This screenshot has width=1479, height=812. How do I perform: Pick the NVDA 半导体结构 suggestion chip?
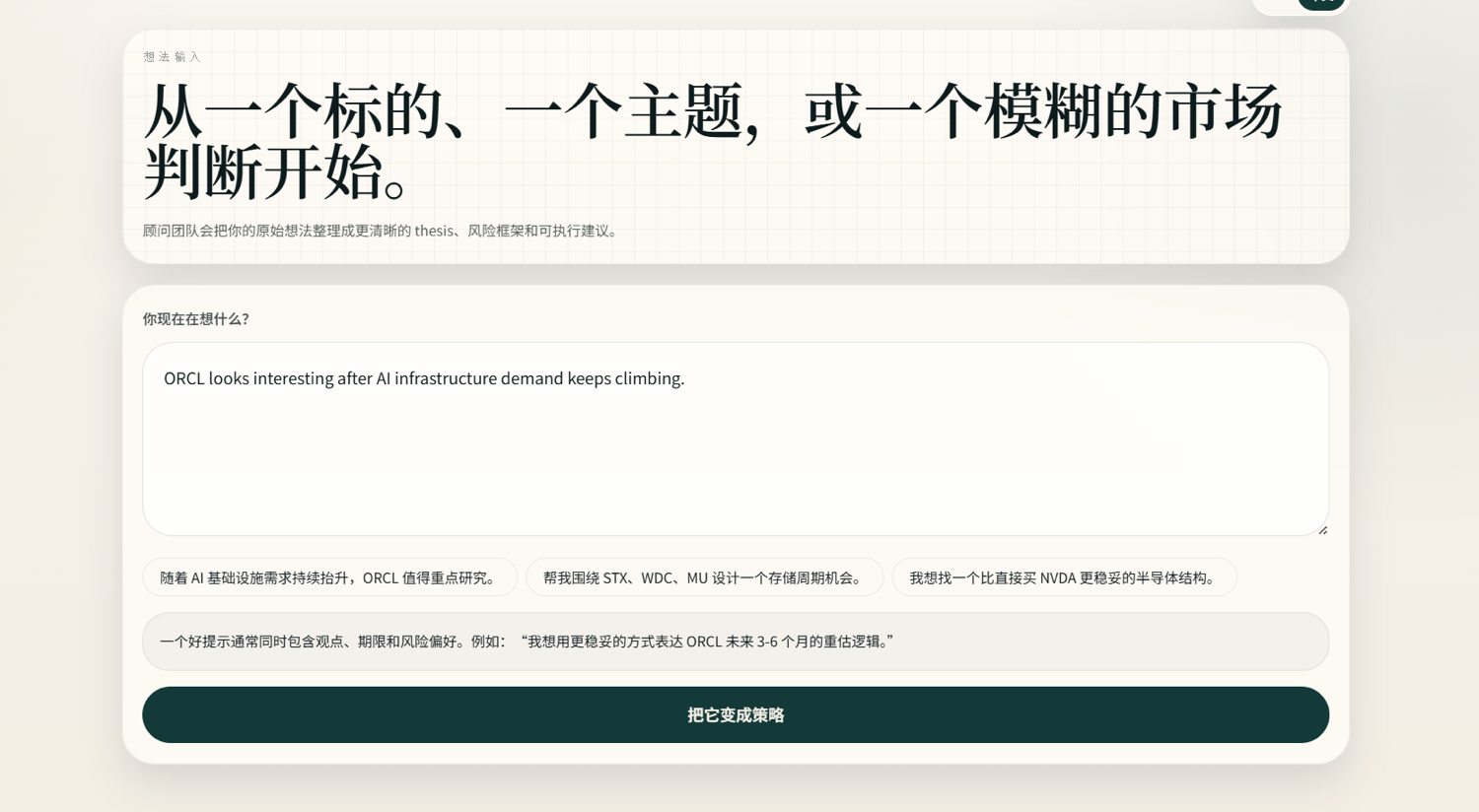pos(1063,577)
